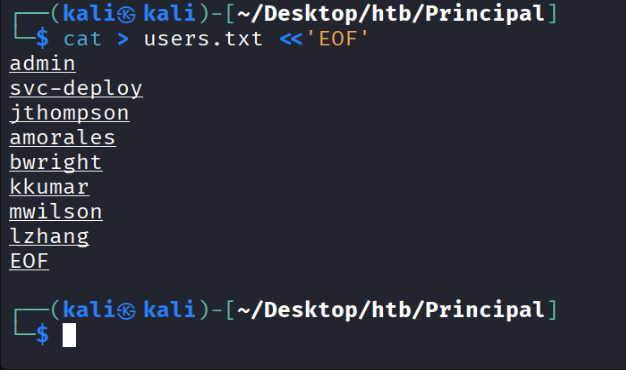The height and width of the screenshot is (370, 626).
Task: Click the mwilson username line
Action: point(56,212)
